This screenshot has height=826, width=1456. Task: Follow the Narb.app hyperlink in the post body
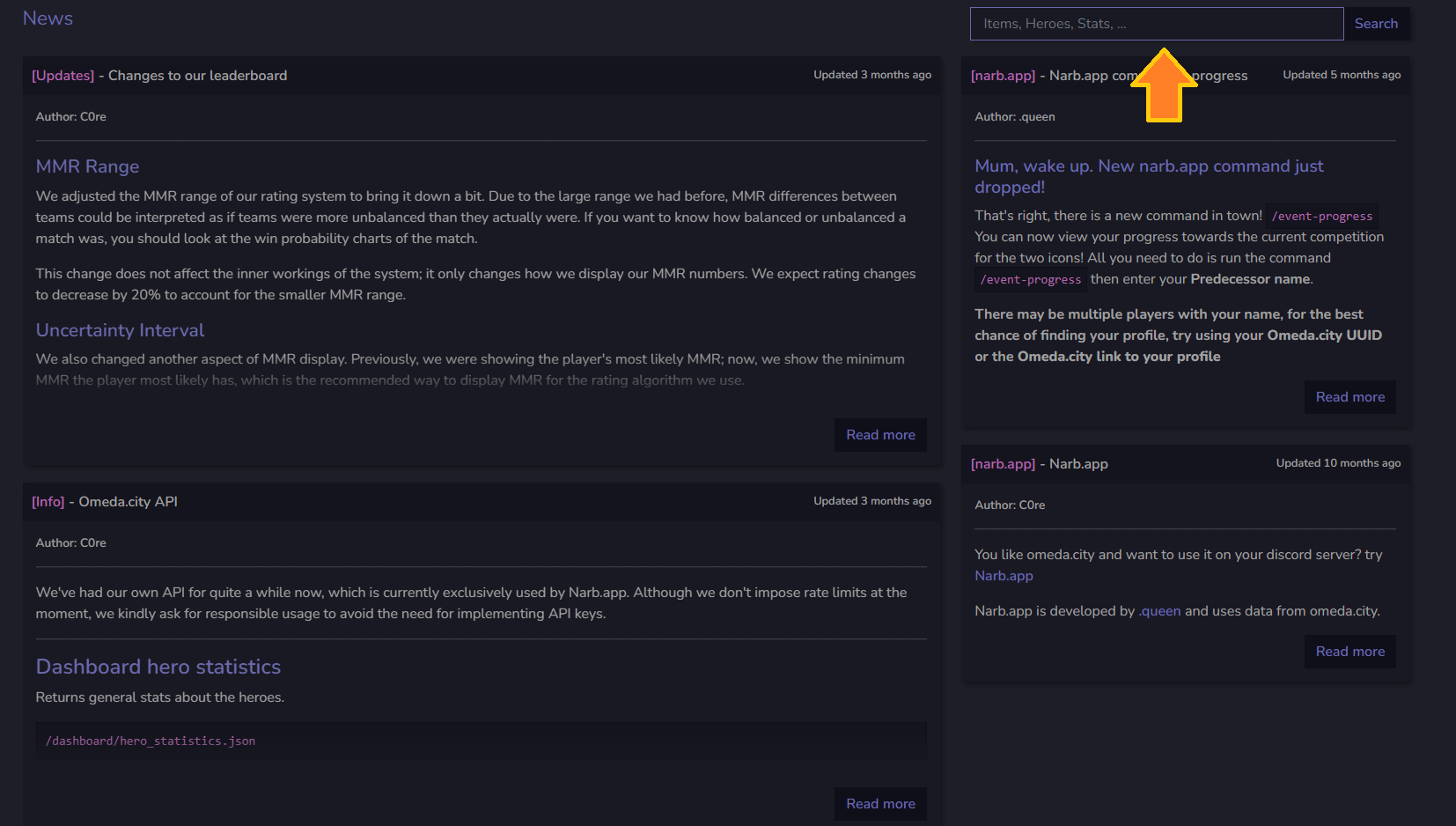1004,576
